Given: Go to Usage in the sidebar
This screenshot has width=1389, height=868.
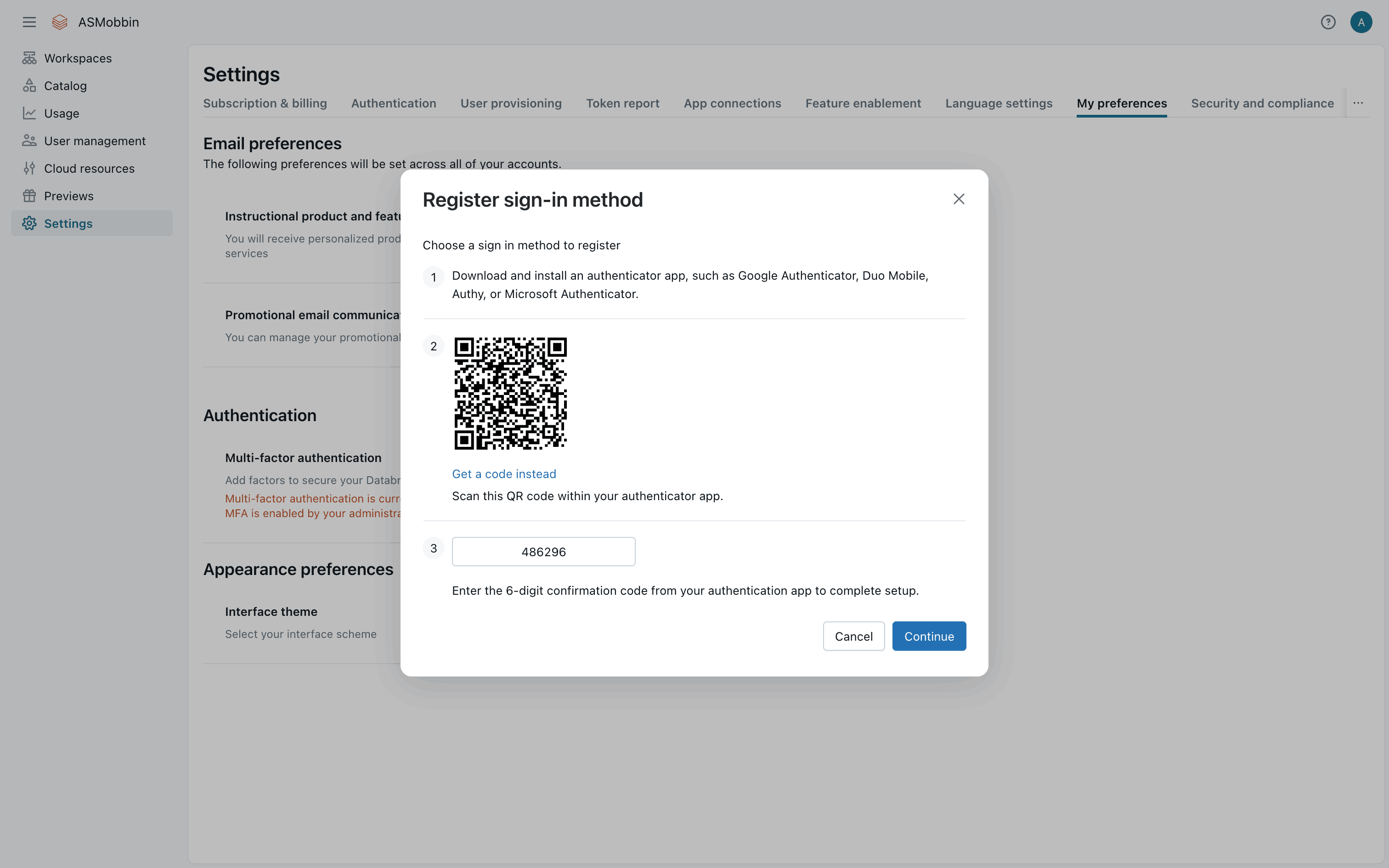Looking at the screenshot, I should (62, 113).
